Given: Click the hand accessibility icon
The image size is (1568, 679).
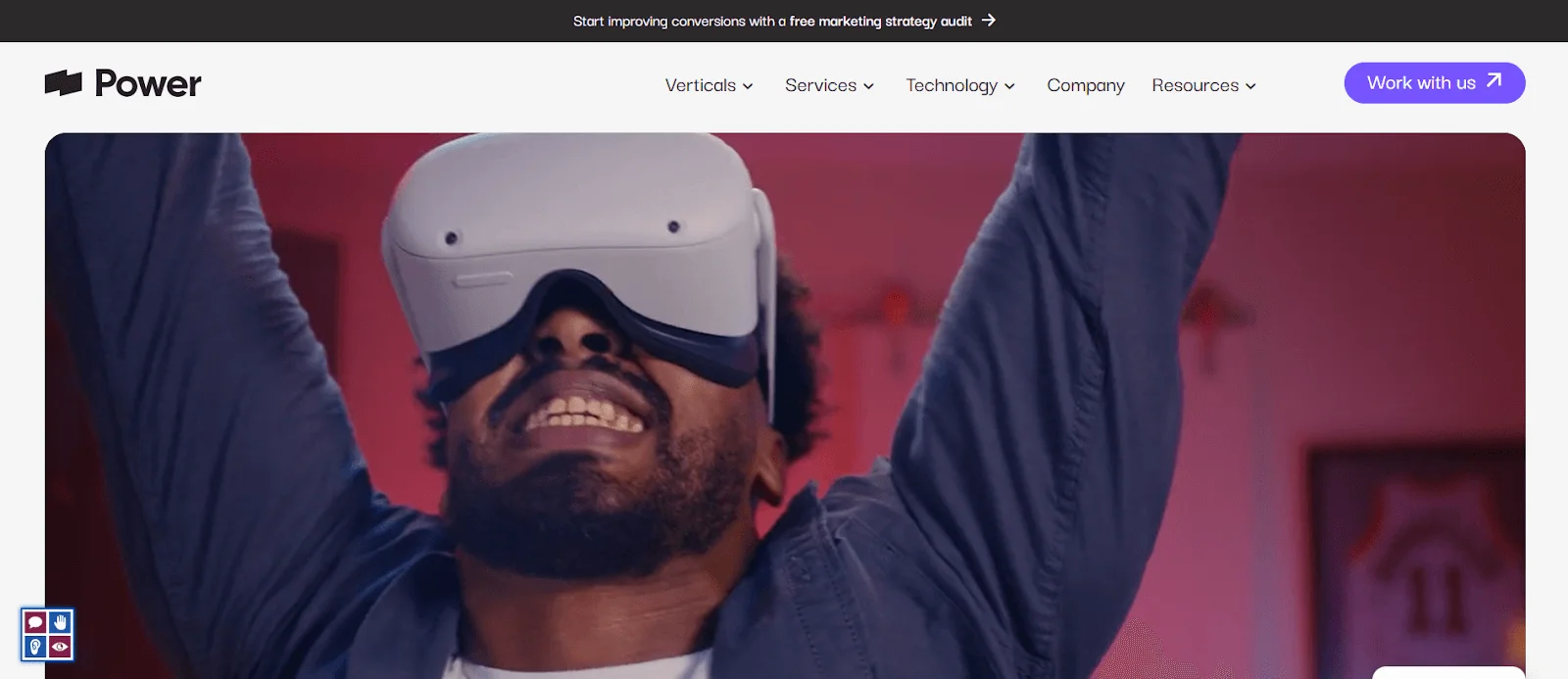Looking at the screenshot, I should (x=60, y=622).
